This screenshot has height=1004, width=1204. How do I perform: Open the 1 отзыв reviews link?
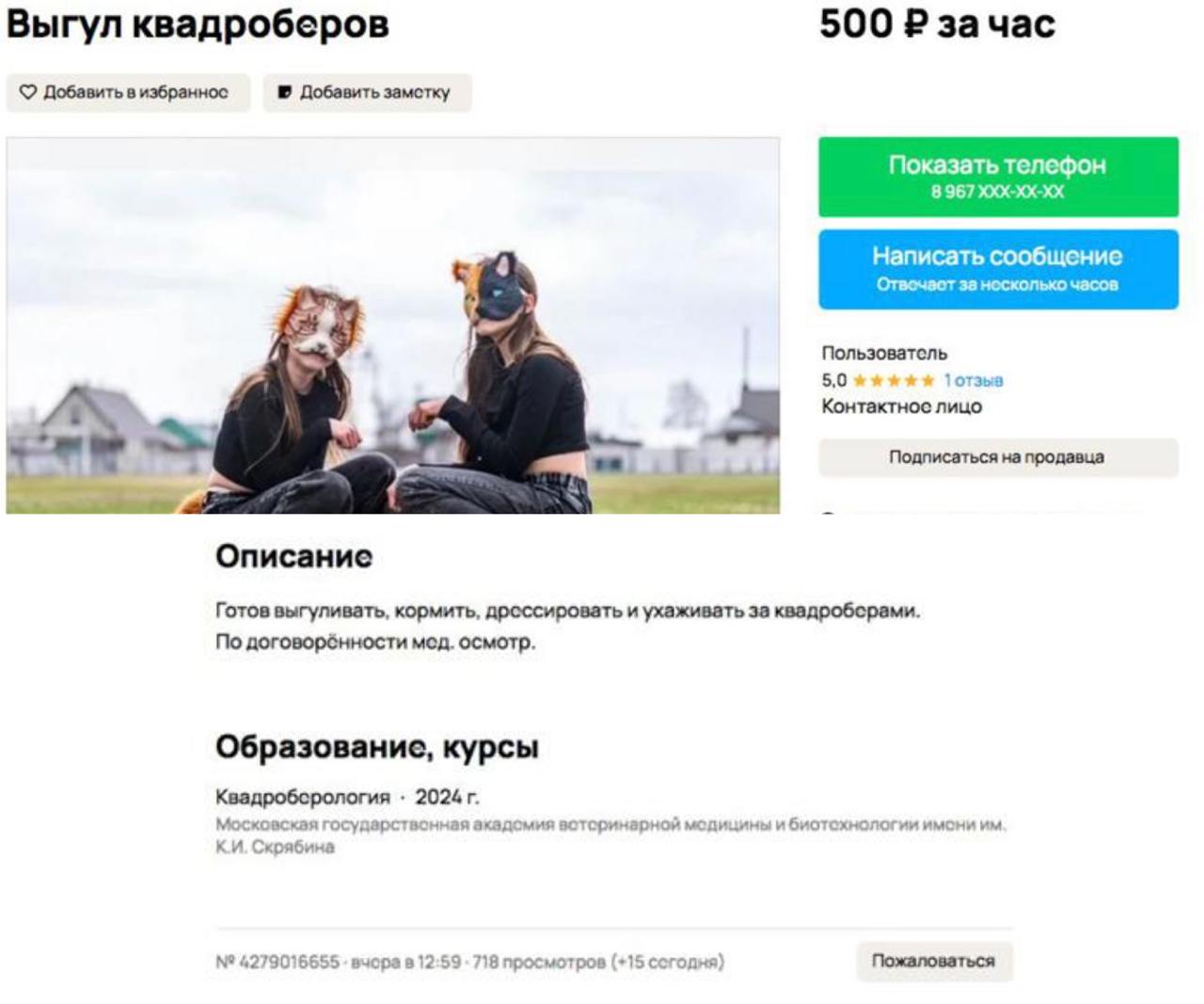[x=974, y=380]
